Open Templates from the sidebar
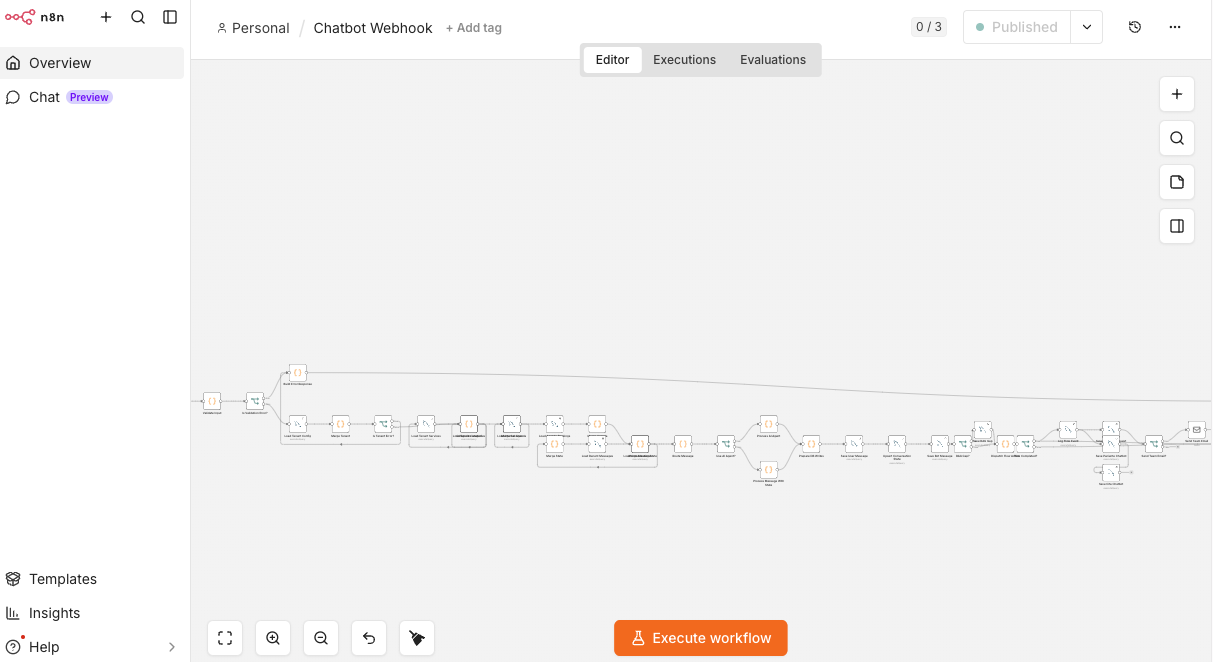This screenshot has width=1213, height=662. pos(92,579)
